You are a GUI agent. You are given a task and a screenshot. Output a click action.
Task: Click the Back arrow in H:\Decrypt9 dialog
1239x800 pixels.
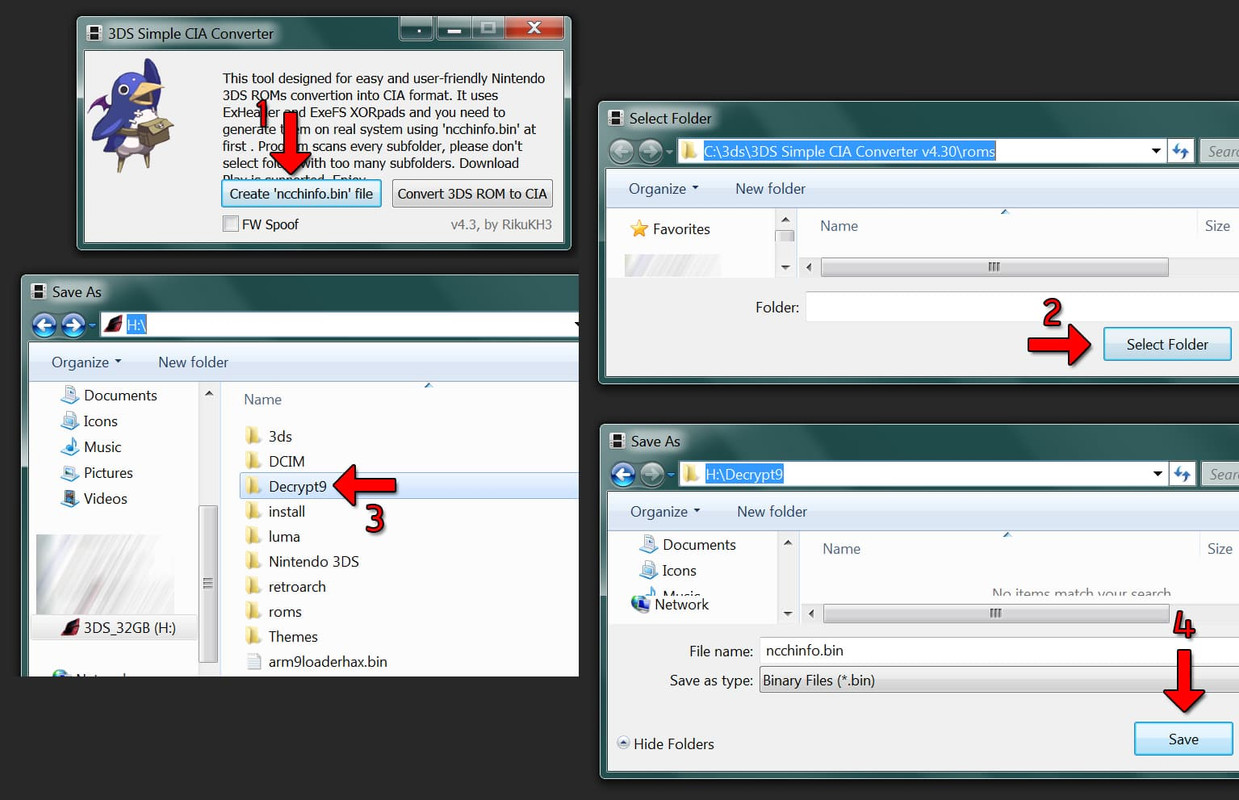(622, 474)
